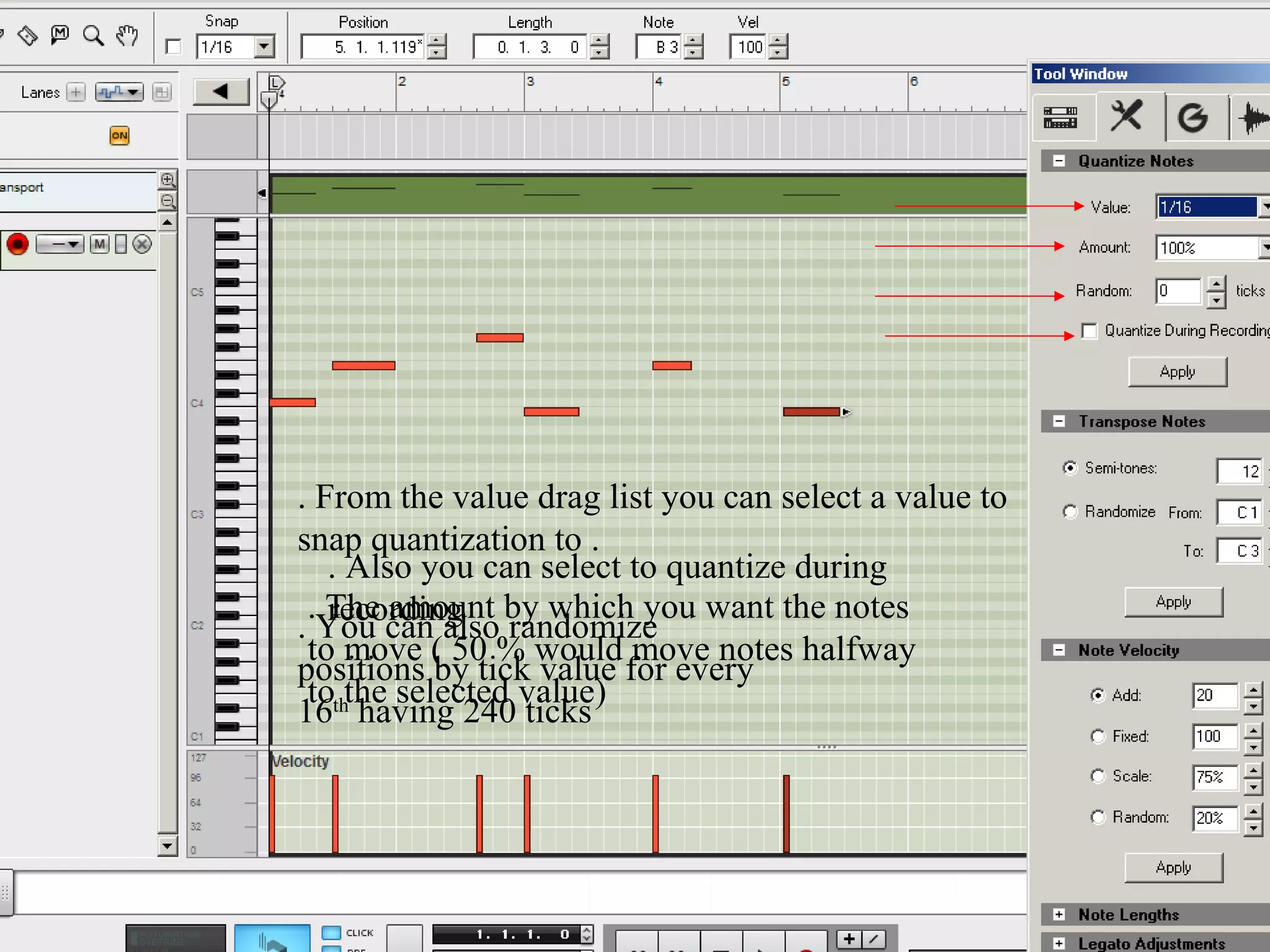This screenshot has width=1270, height=952.
Task: Apply the Quantize Notes settings
Action: 1178,372
